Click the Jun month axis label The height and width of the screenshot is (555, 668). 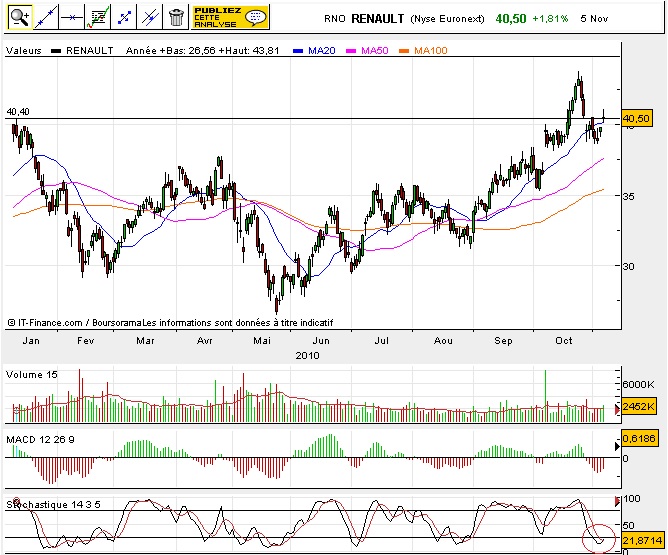pyautogui.click(x=321, y=341)
